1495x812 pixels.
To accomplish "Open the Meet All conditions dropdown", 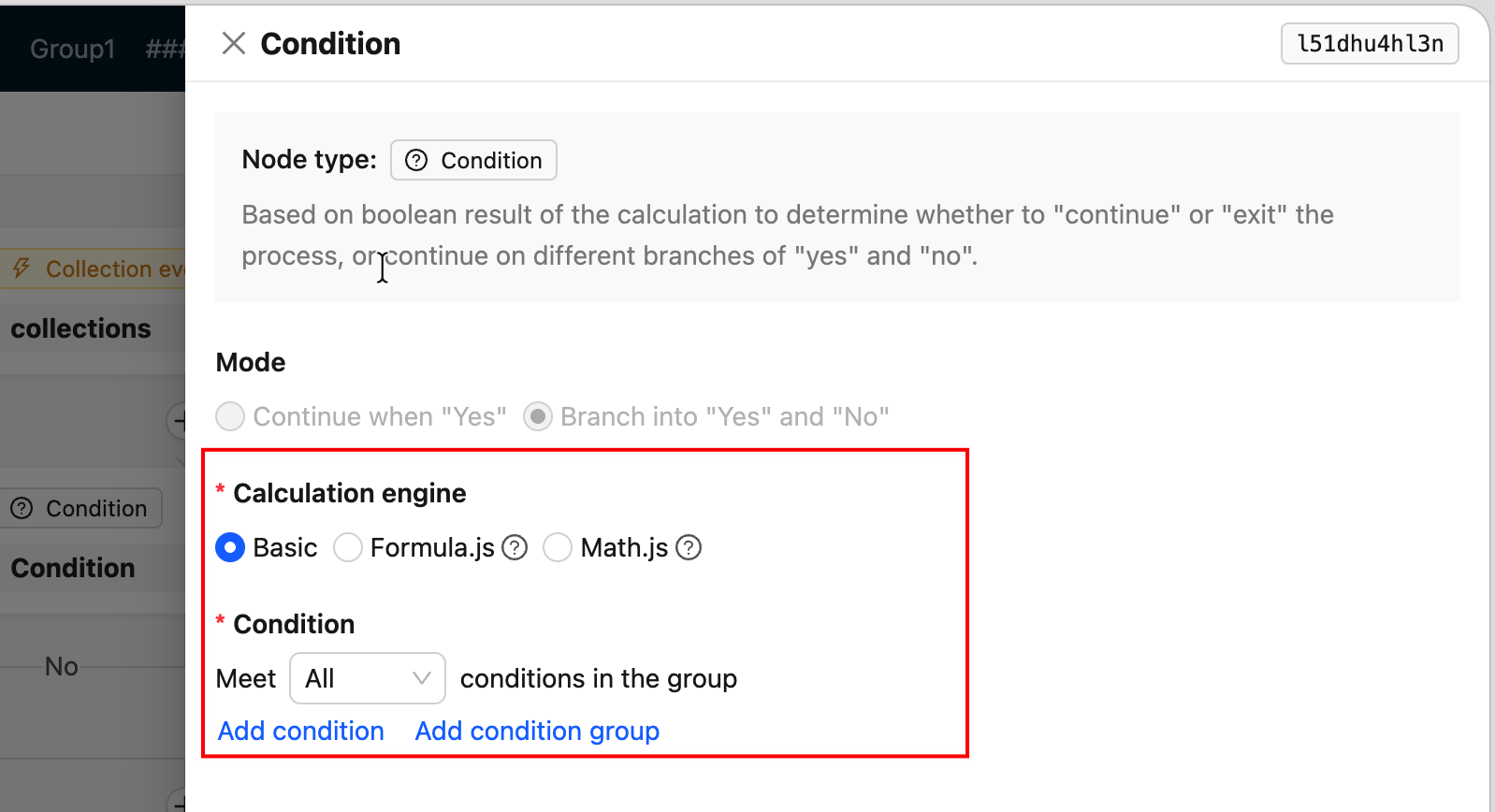I will [x=368, y=678].
